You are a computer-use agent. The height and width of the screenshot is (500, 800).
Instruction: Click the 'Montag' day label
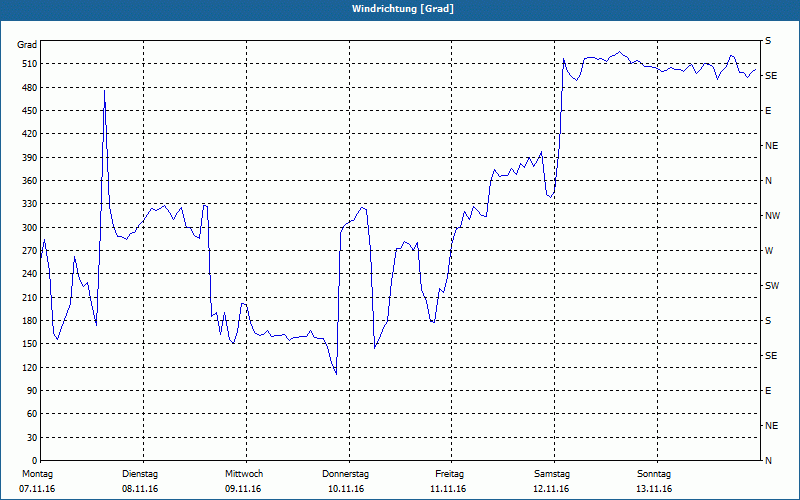(x=37, y=474)
